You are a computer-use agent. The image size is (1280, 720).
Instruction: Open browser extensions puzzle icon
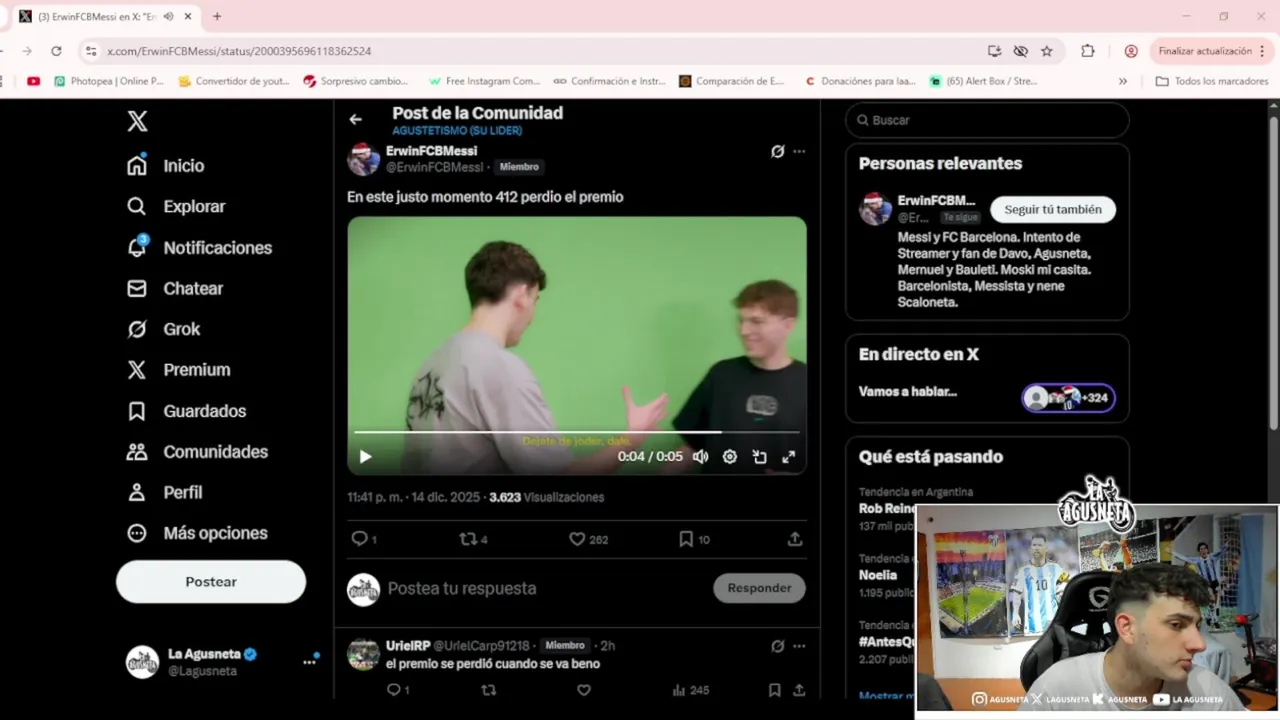tap(1088, 51)
